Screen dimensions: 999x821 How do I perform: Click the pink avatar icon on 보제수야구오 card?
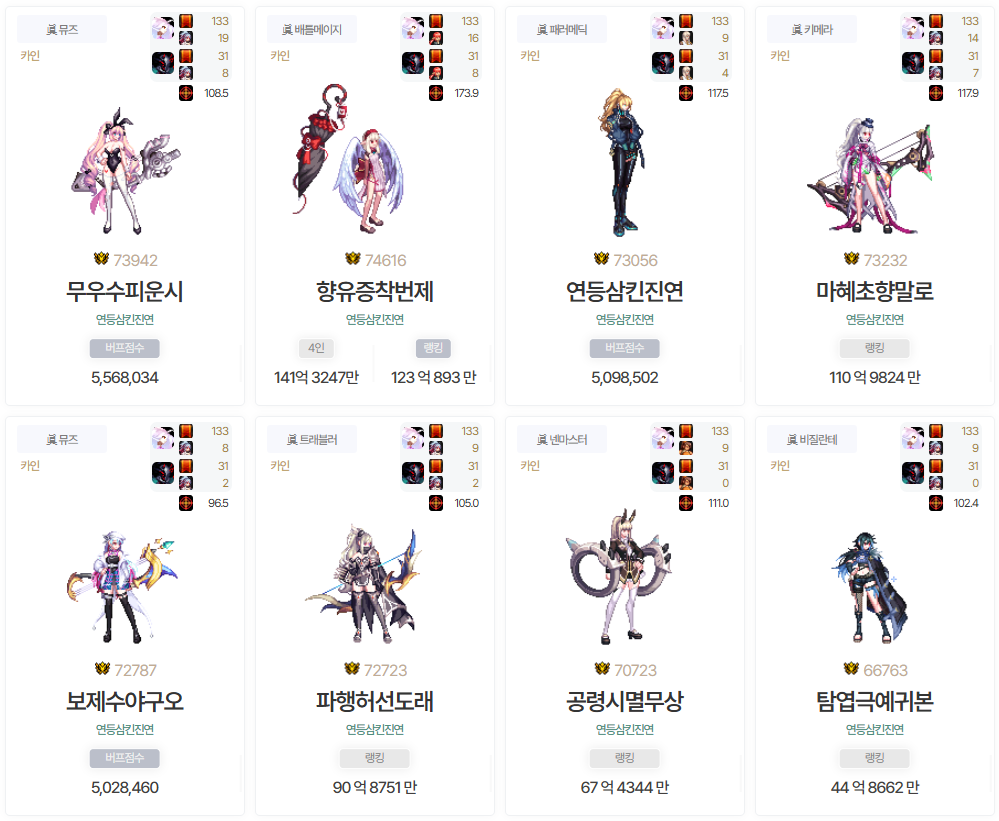pos(163,438)
